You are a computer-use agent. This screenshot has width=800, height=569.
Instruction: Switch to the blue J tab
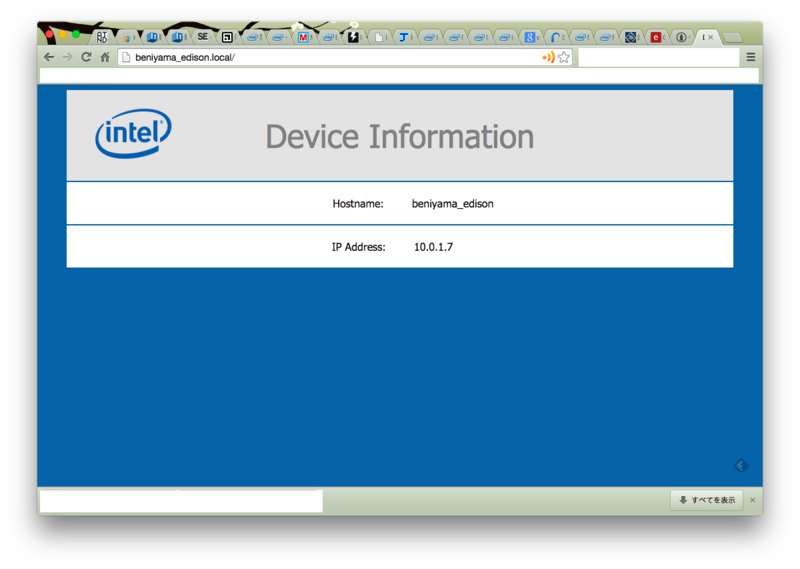pyautogui.click(x=403, y=37)
